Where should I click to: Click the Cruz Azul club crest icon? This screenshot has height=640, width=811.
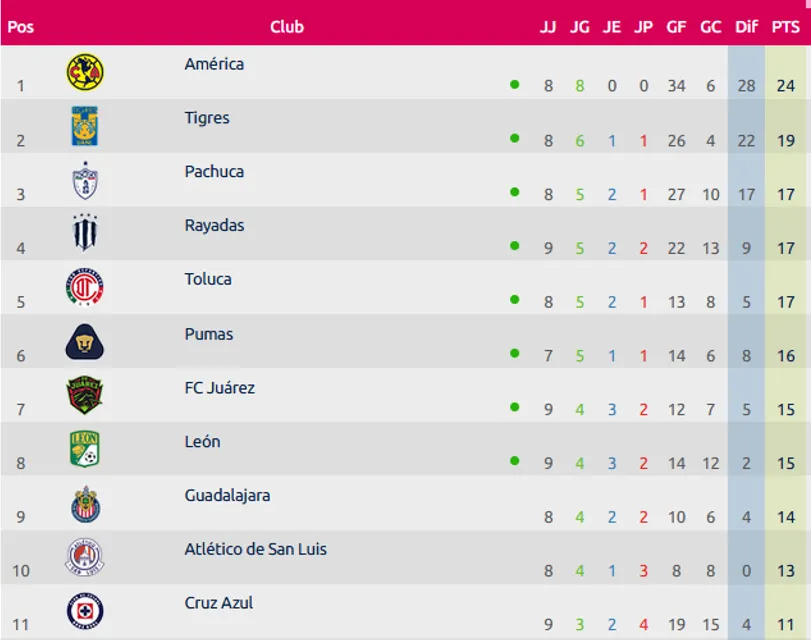click(x=85, y=611)
